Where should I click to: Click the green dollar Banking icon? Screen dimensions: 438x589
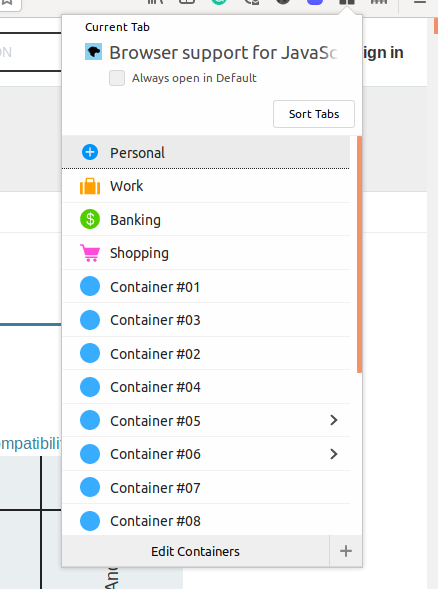(90, 219)
